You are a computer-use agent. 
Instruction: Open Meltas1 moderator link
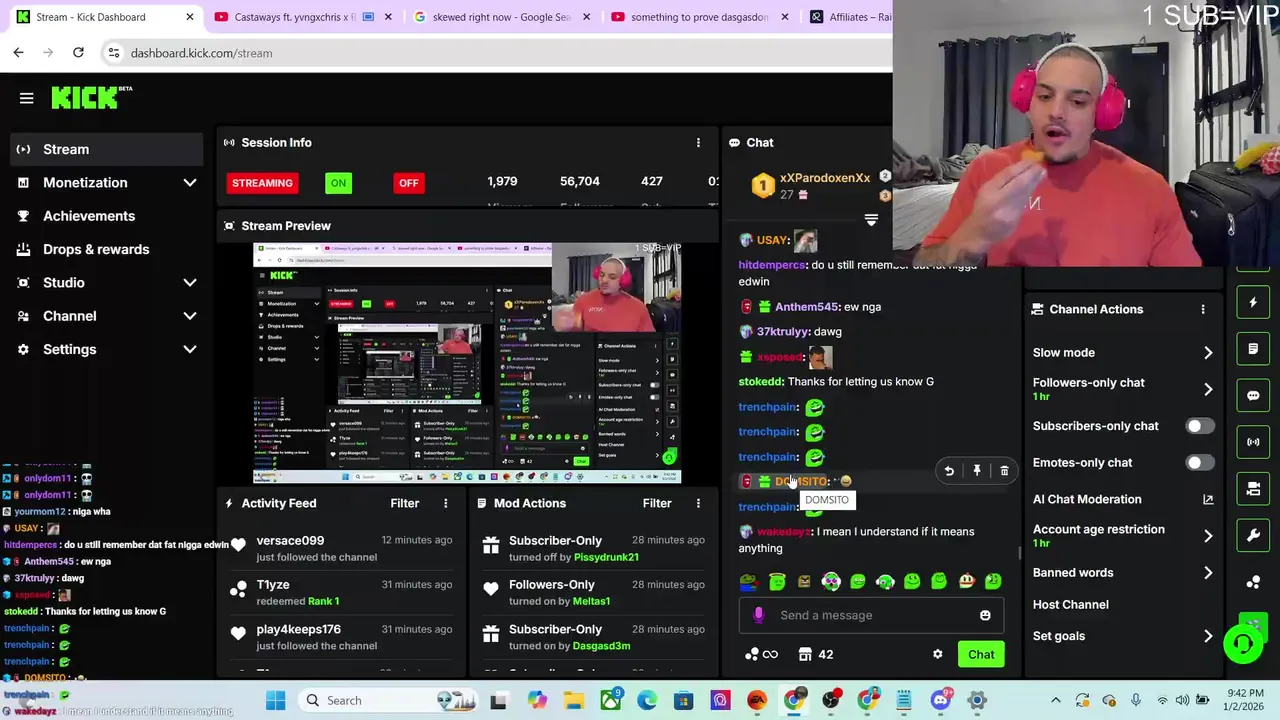pos(592,601)
